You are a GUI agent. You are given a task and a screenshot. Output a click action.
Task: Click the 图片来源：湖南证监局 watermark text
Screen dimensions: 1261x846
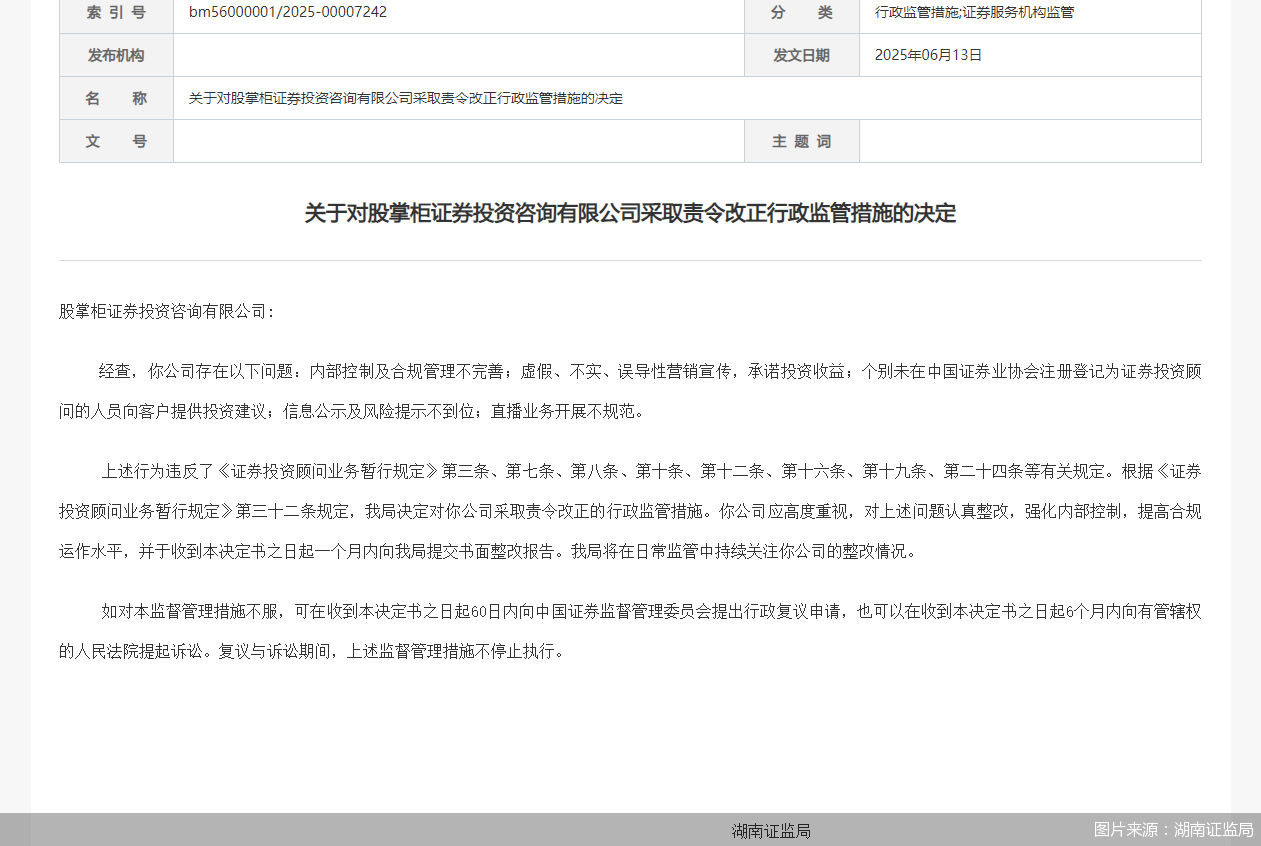click(x=1172, y=829)
